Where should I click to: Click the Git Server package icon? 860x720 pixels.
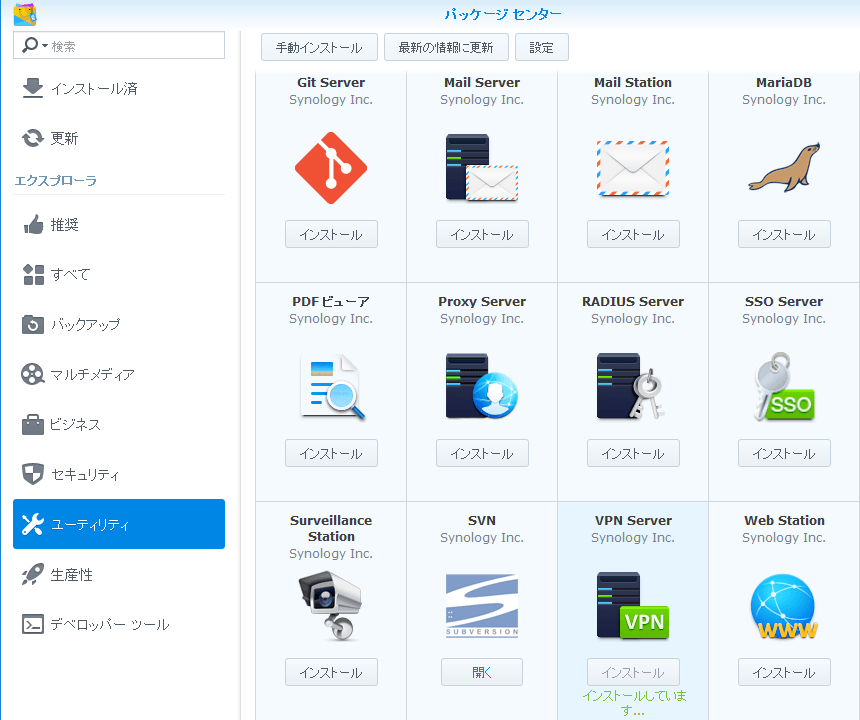pyautogui.click(x=331, y=168)
